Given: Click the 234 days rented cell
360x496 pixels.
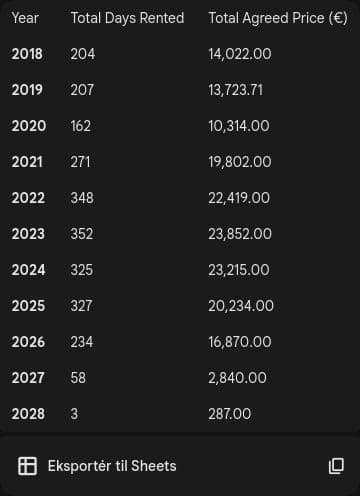Looking at the screenshot, I should tap(82, 342).
